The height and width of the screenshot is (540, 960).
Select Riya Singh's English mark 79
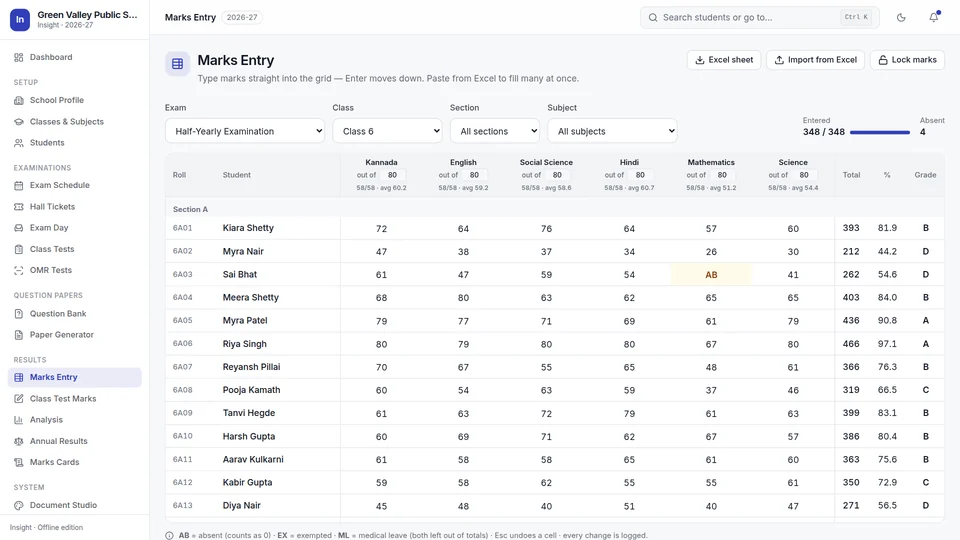tap(463, 344)
